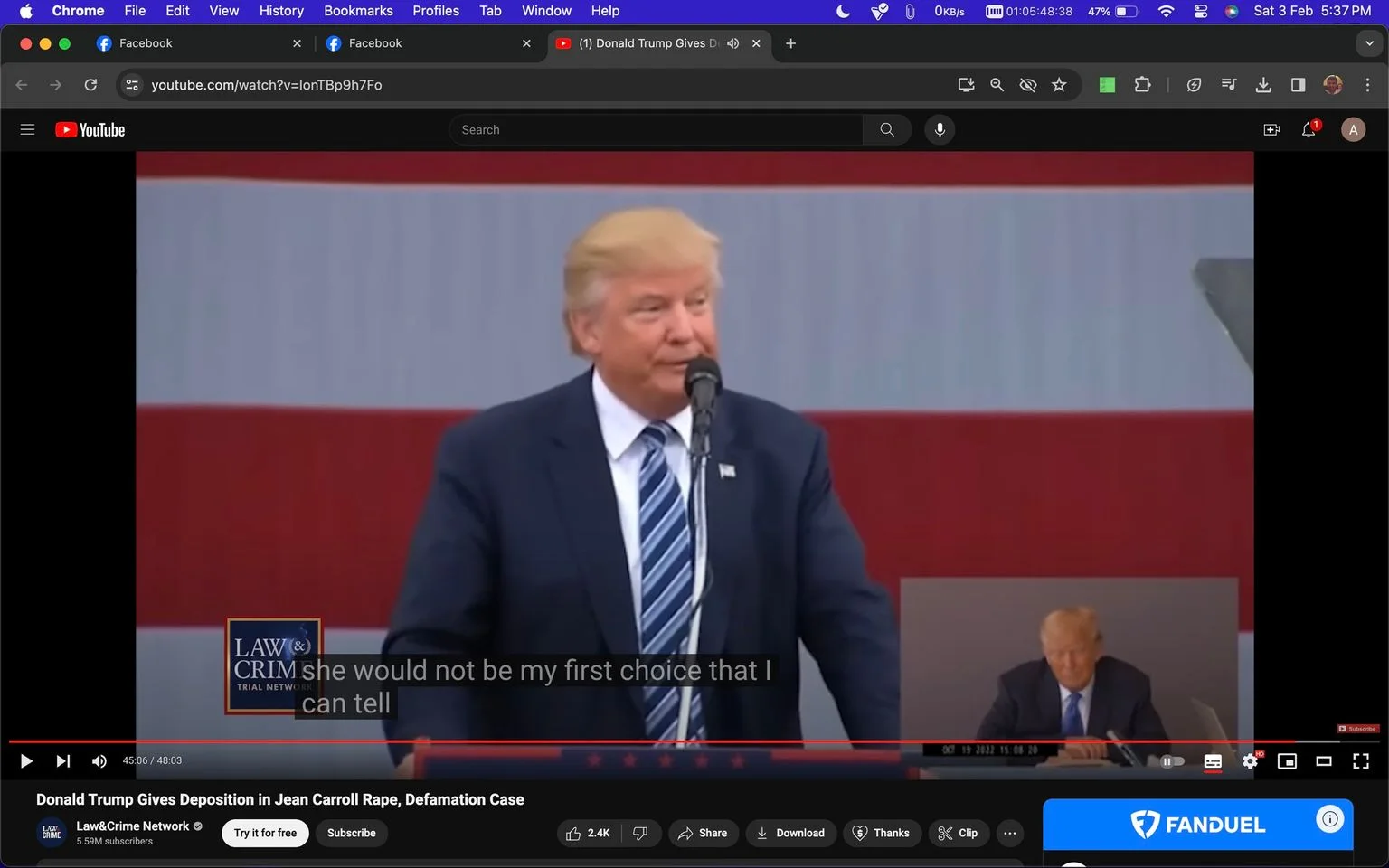Viewport: 1389px width, 868px height.
Task: Open zoom magnifier in address bar
Action: (x=997, y=85)
